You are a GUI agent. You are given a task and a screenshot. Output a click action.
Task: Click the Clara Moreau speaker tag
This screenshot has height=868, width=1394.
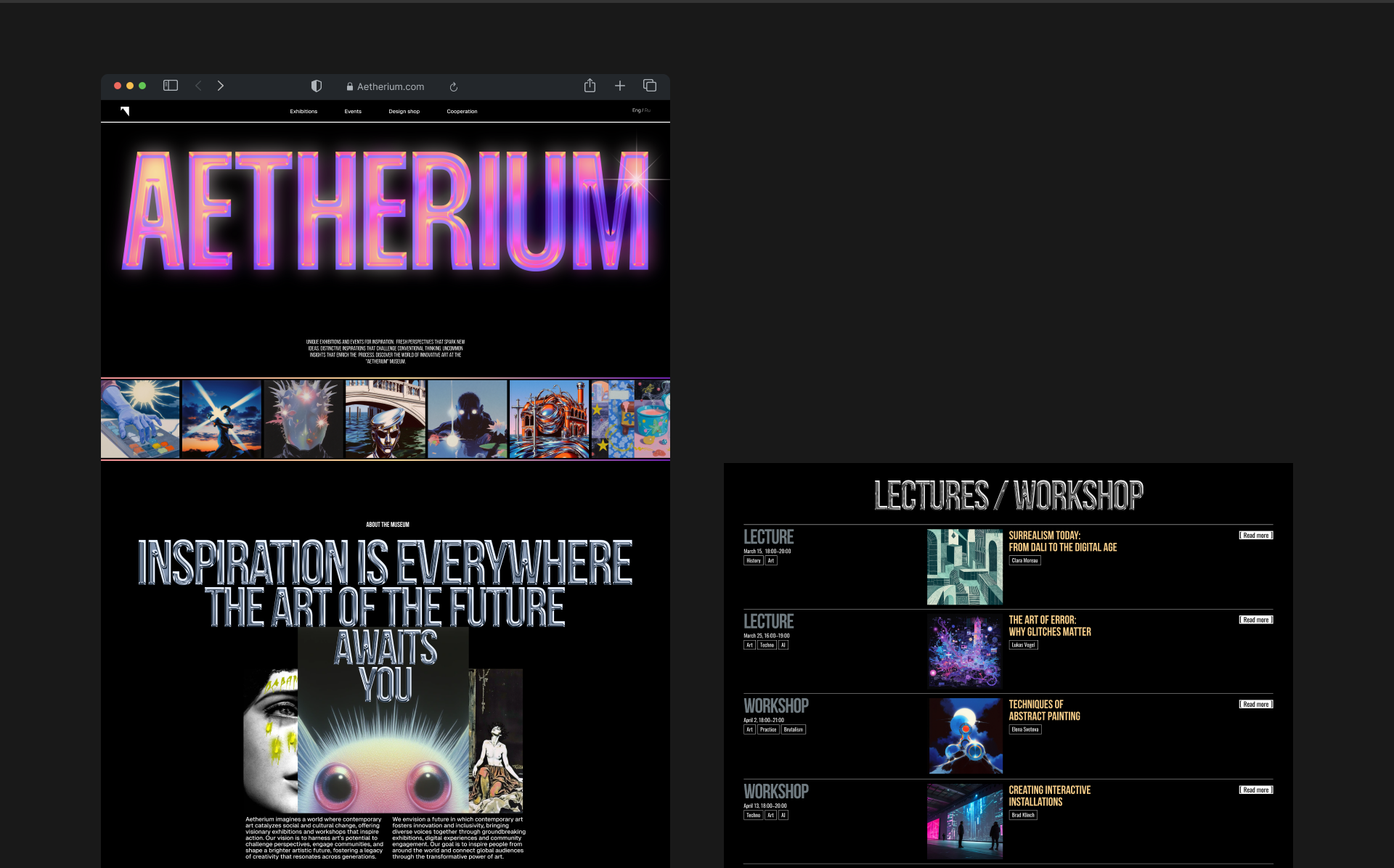coord(1024,561)
